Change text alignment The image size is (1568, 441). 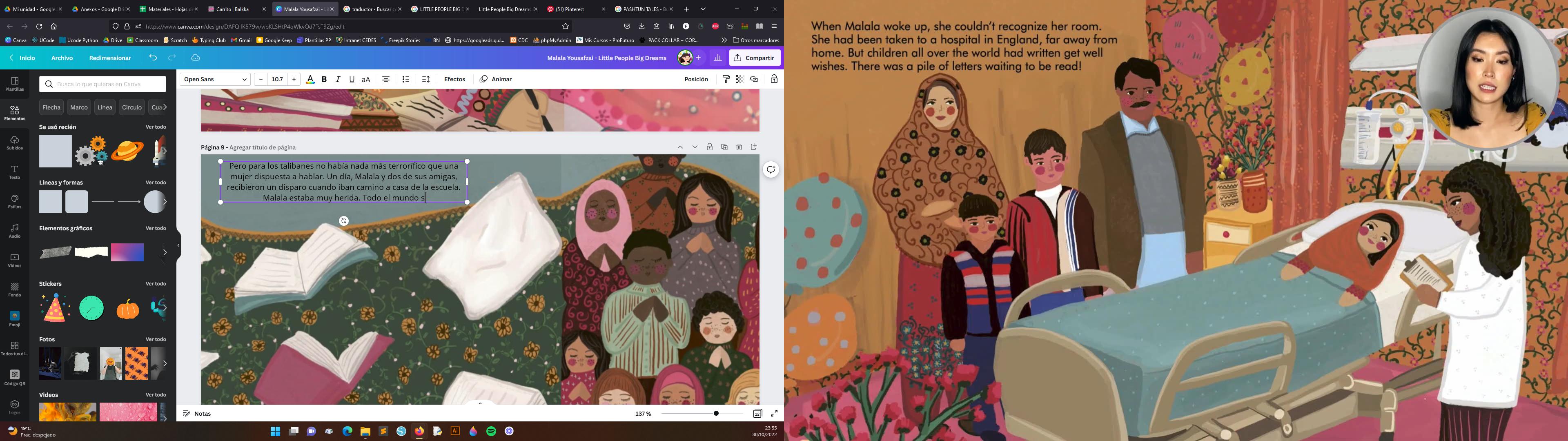click(386, 79)
